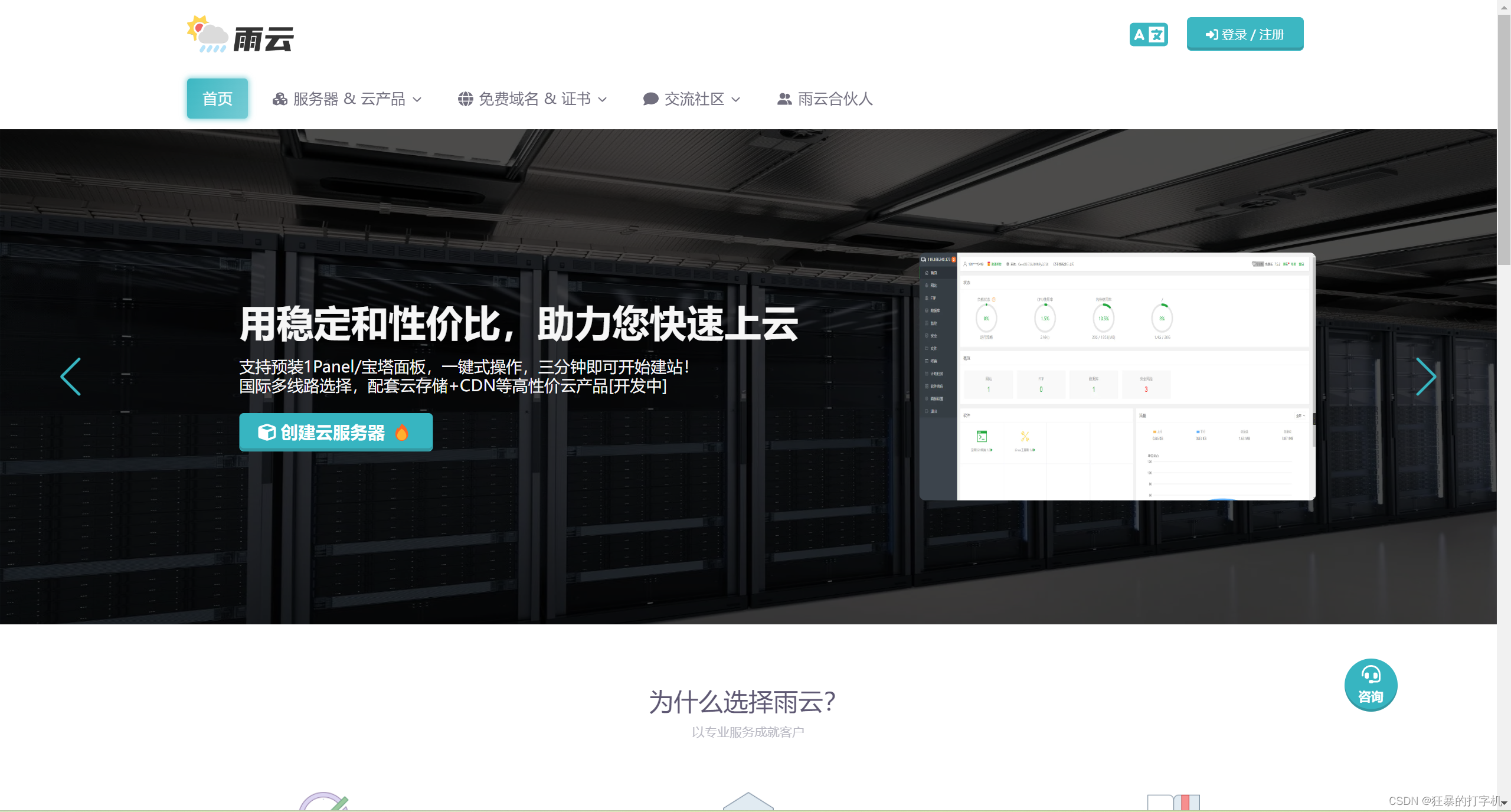Click the scrollbar down arrow

[x=1504, y=803]
